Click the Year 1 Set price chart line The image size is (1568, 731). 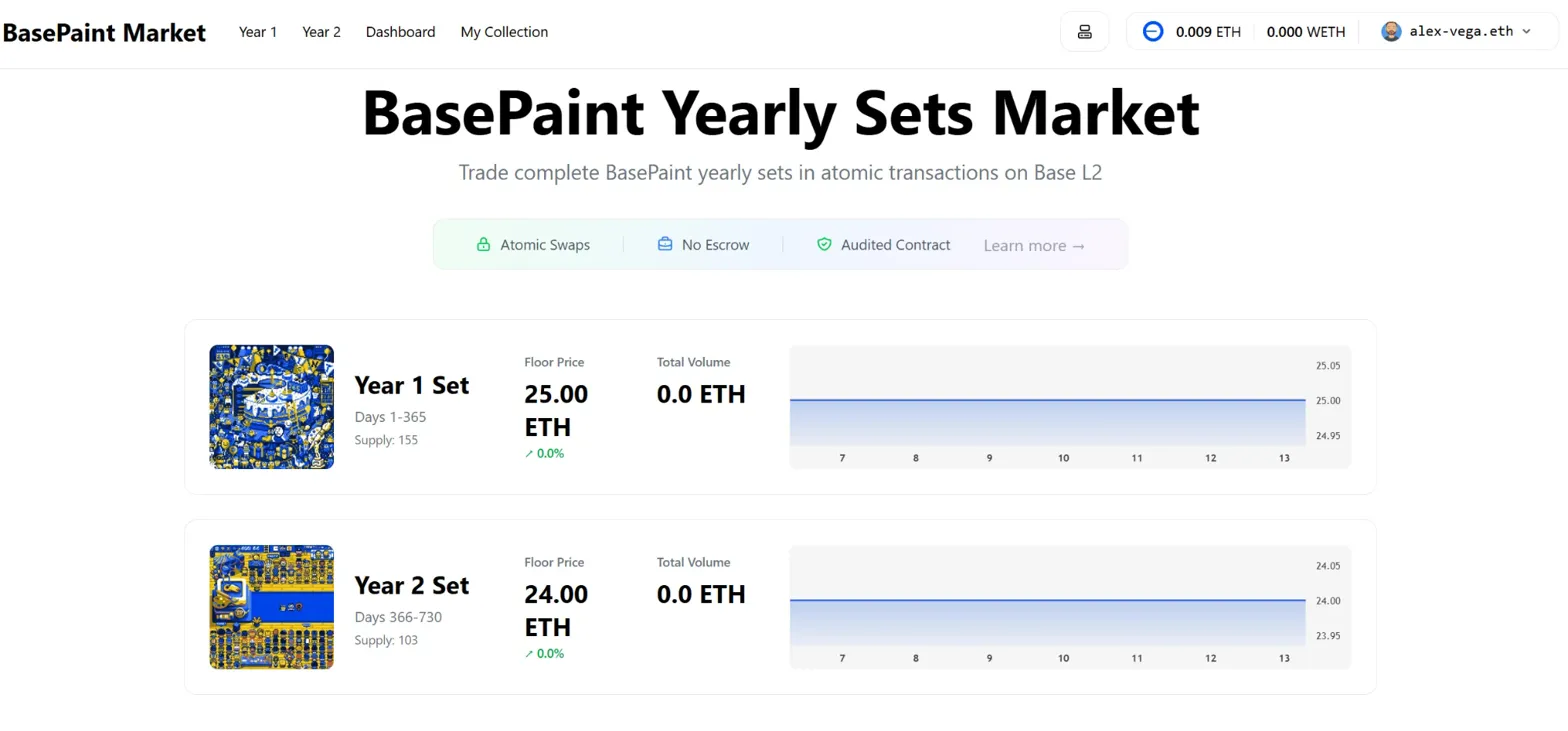1048,400
